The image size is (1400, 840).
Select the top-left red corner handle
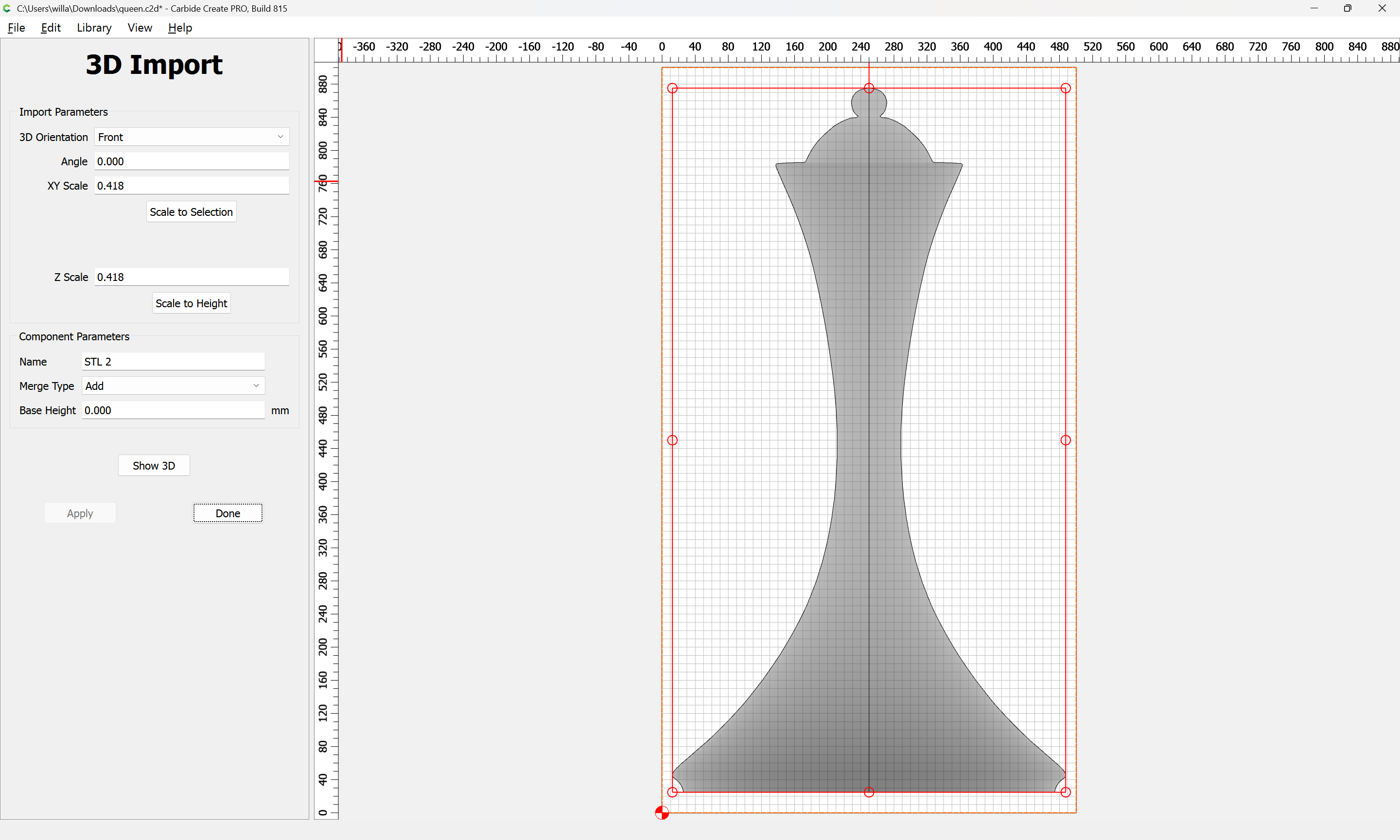pyautogui.click(x=672, y=87)
